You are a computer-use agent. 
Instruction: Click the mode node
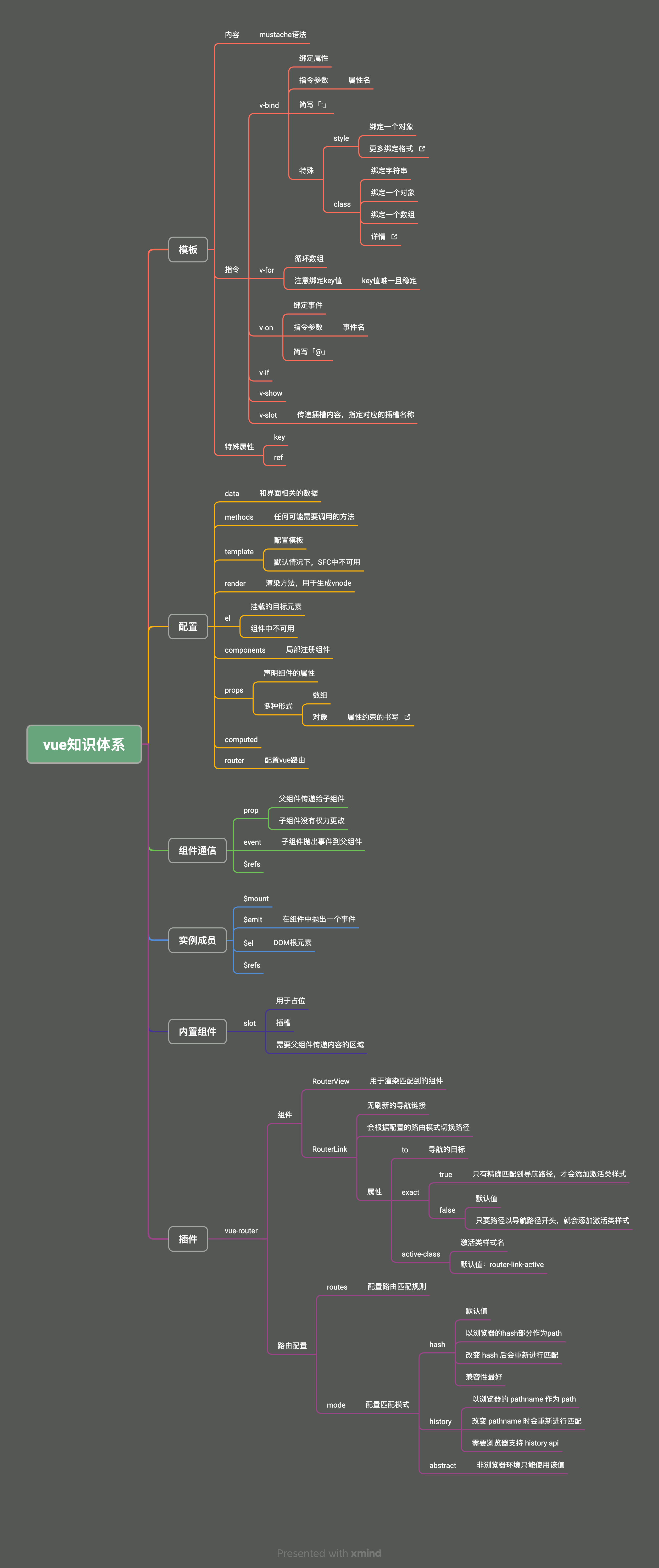pos(336,1405)
